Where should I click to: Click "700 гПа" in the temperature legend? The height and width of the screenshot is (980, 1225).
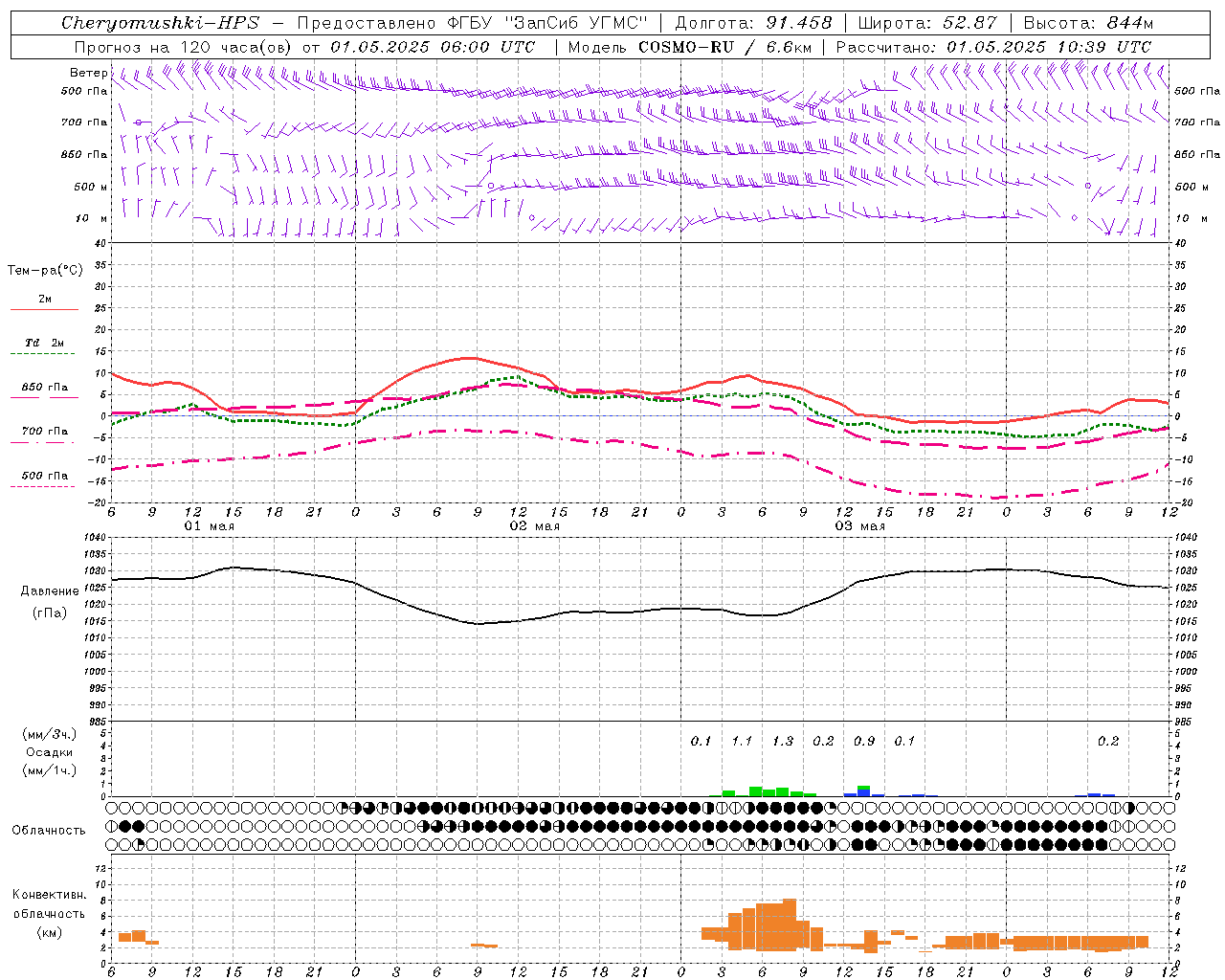(45, 431)
